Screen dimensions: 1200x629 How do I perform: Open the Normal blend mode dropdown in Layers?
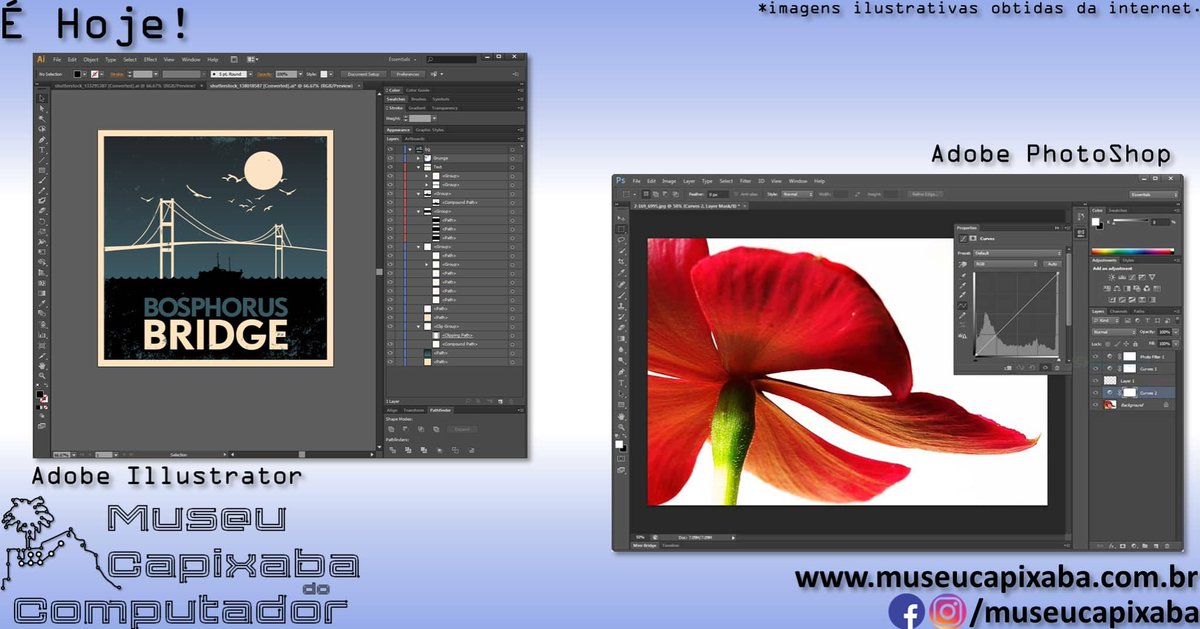[x=1114, y=332]
